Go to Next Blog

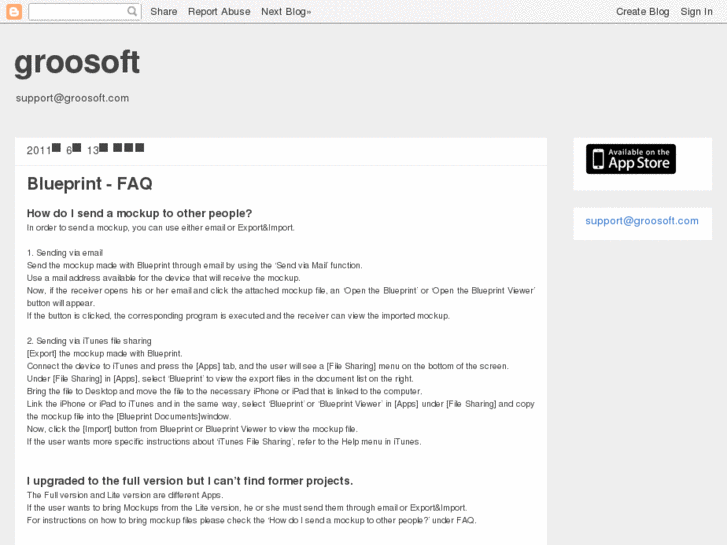286,12
